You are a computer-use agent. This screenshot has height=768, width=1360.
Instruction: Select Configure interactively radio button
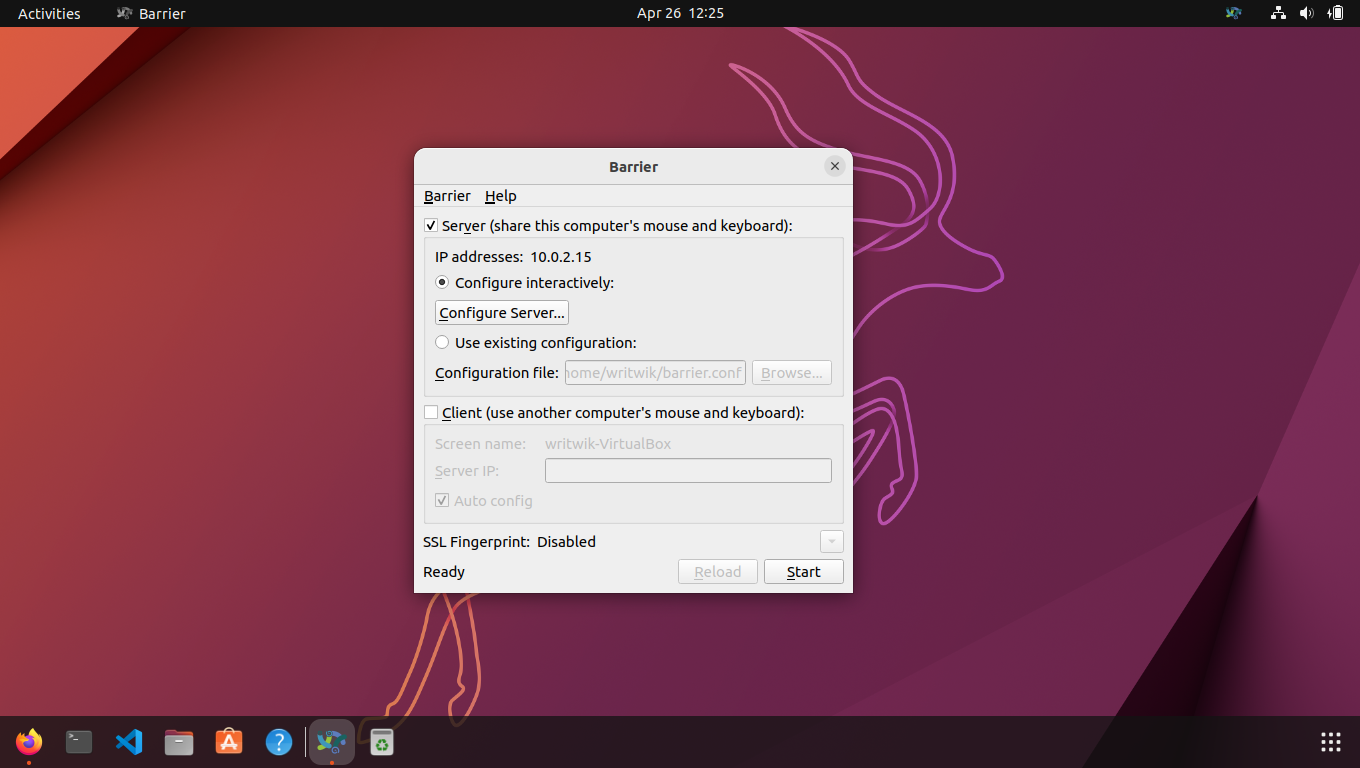pyautogui.click(x=442, y=283)
